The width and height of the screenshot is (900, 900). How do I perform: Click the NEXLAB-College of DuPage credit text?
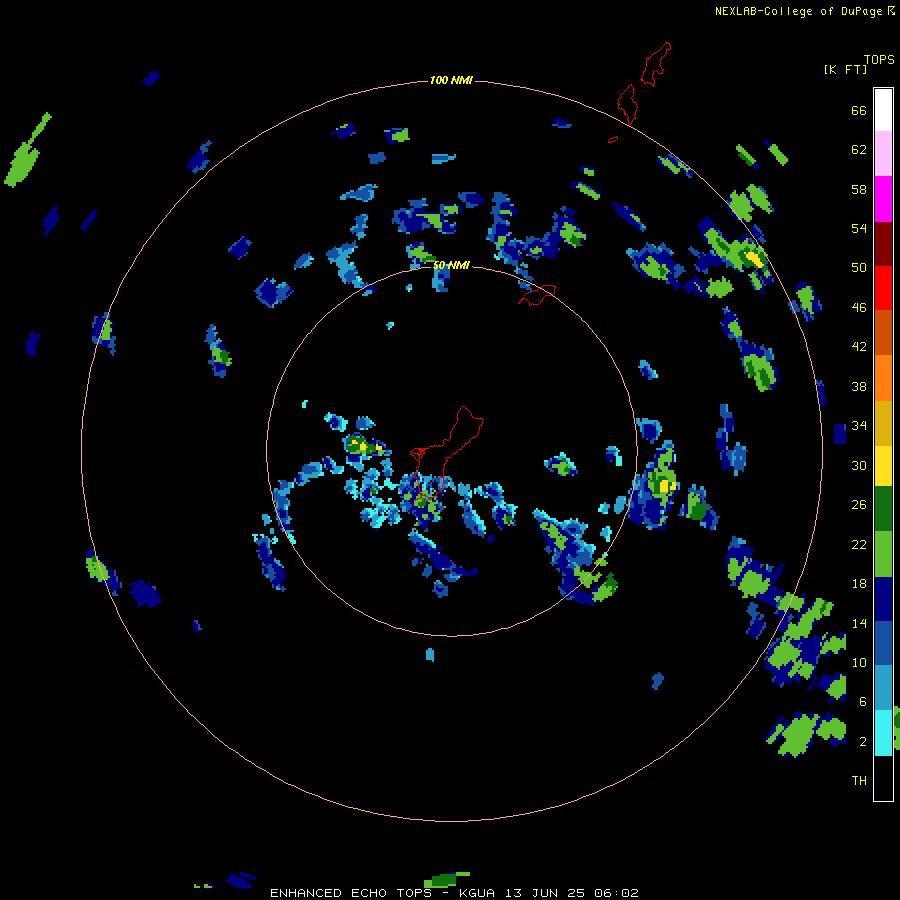[798, 11]
